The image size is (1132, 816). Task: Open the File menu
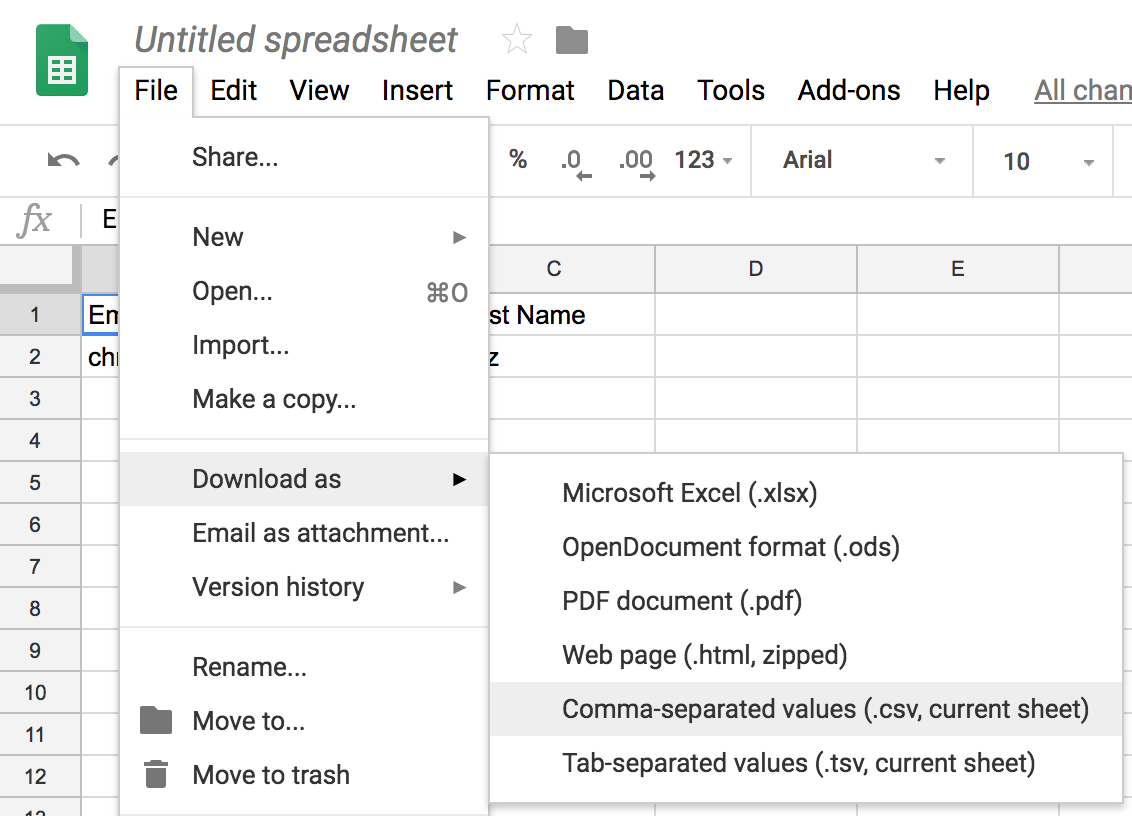pyautogui.click(x=156, y=91)
